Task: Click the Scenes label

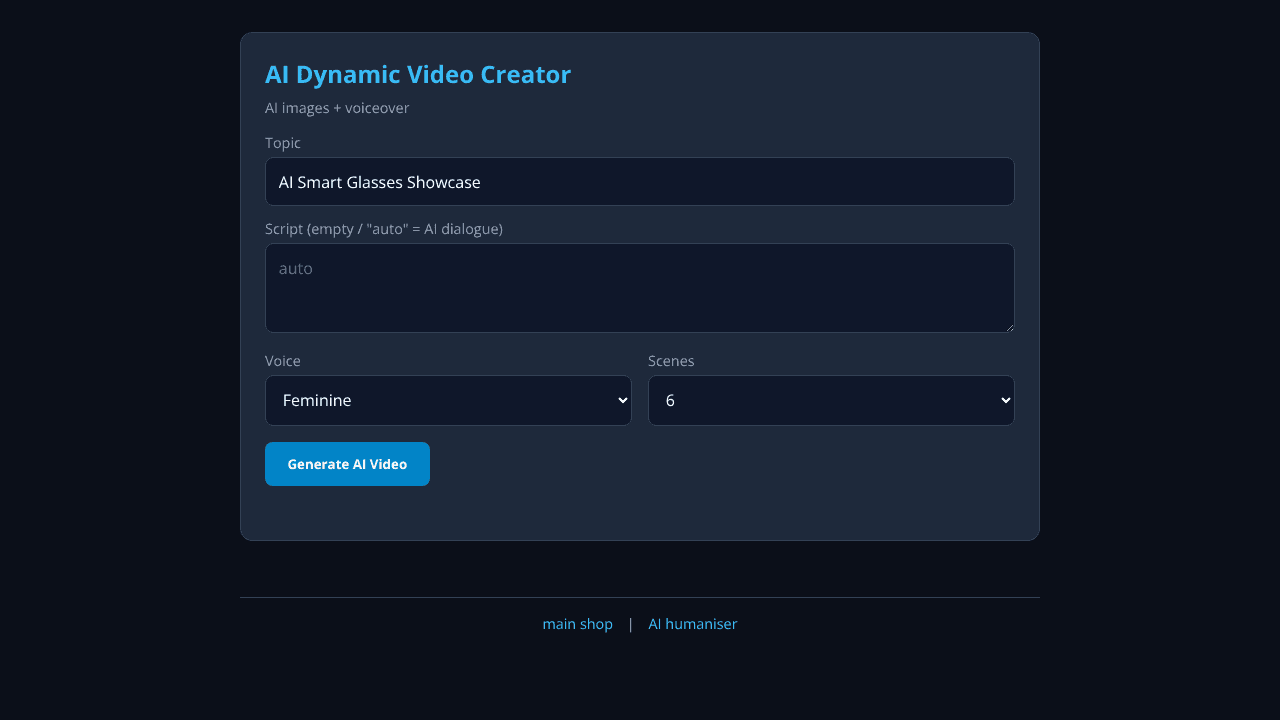Action: [671, 361]
